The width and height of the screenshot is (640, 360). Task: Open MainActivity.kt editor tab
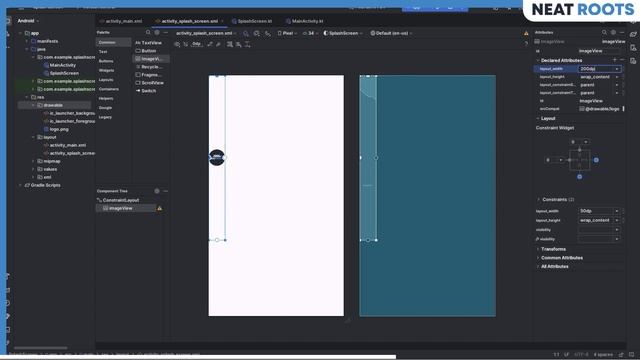click(304, 21)
